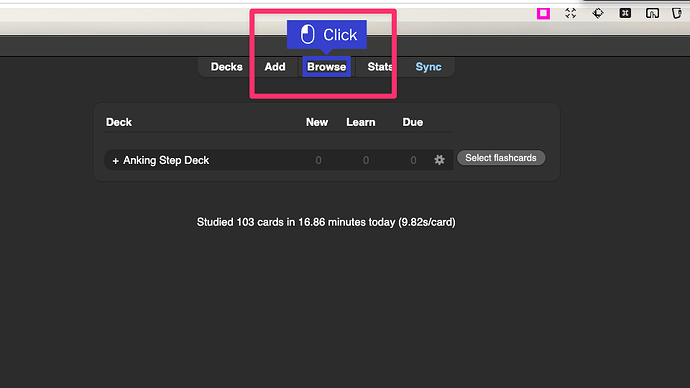Click the Learn column header
This screenshot has height=388, width=690.
(361, 122)
